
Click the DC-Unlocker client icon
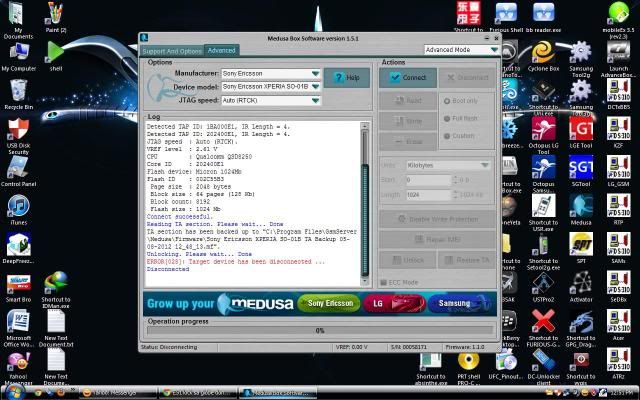[543, 367]
